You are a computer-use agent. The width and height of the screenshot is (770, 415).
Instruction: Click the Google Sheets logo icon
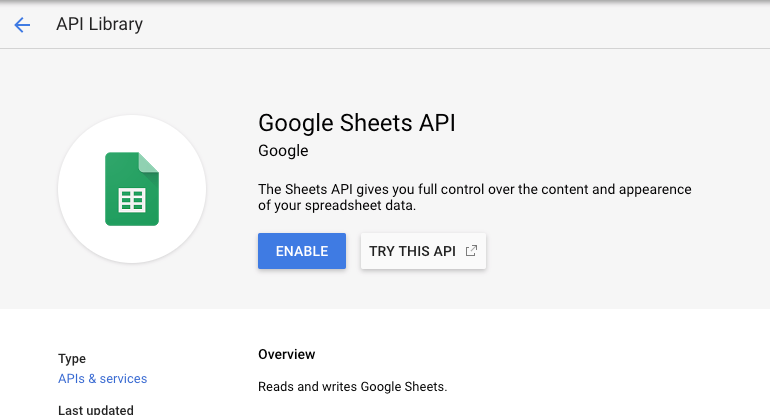pos(132,189)
